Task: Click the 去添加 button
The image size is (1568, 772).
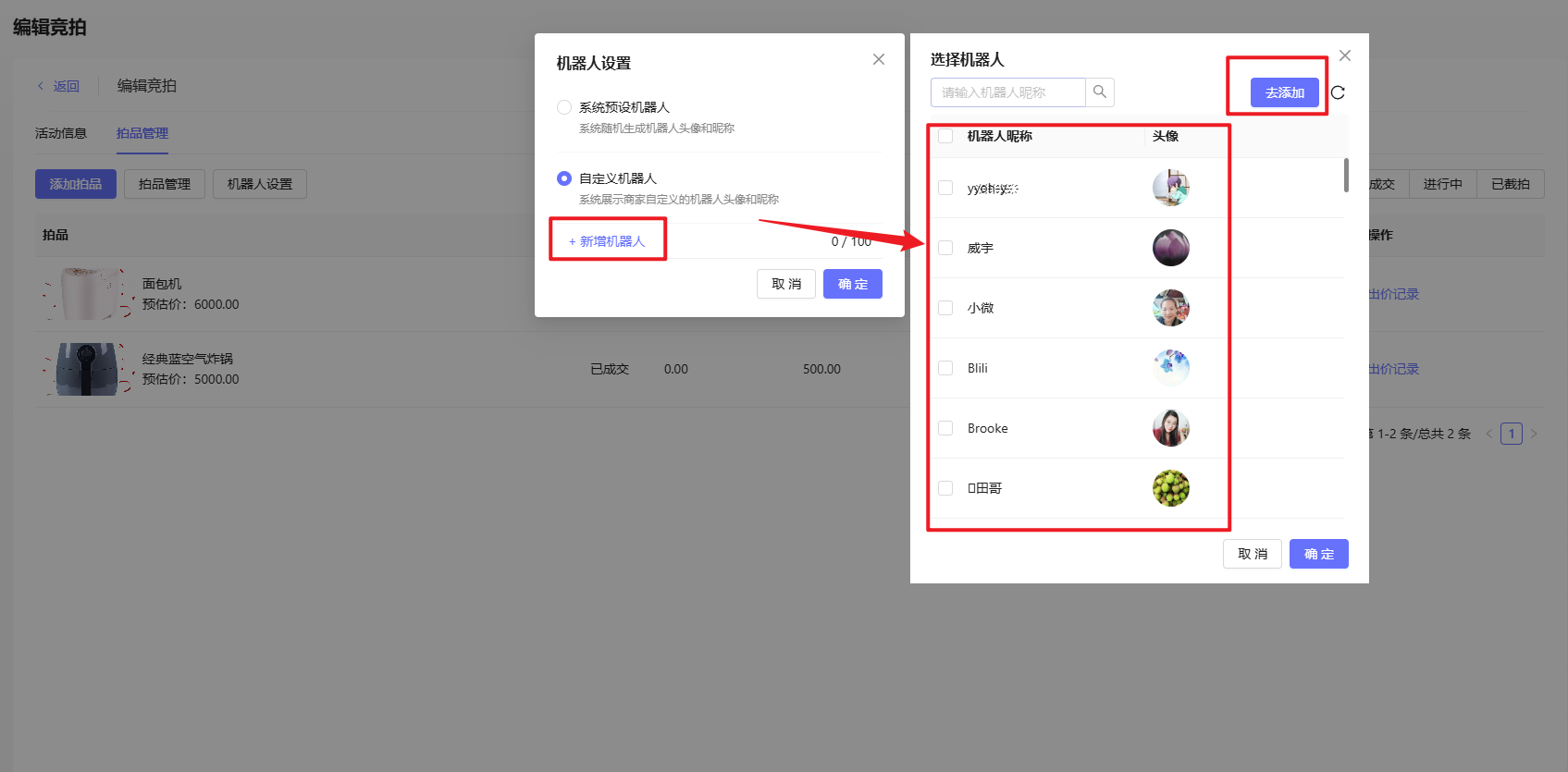Action: 1284,92
